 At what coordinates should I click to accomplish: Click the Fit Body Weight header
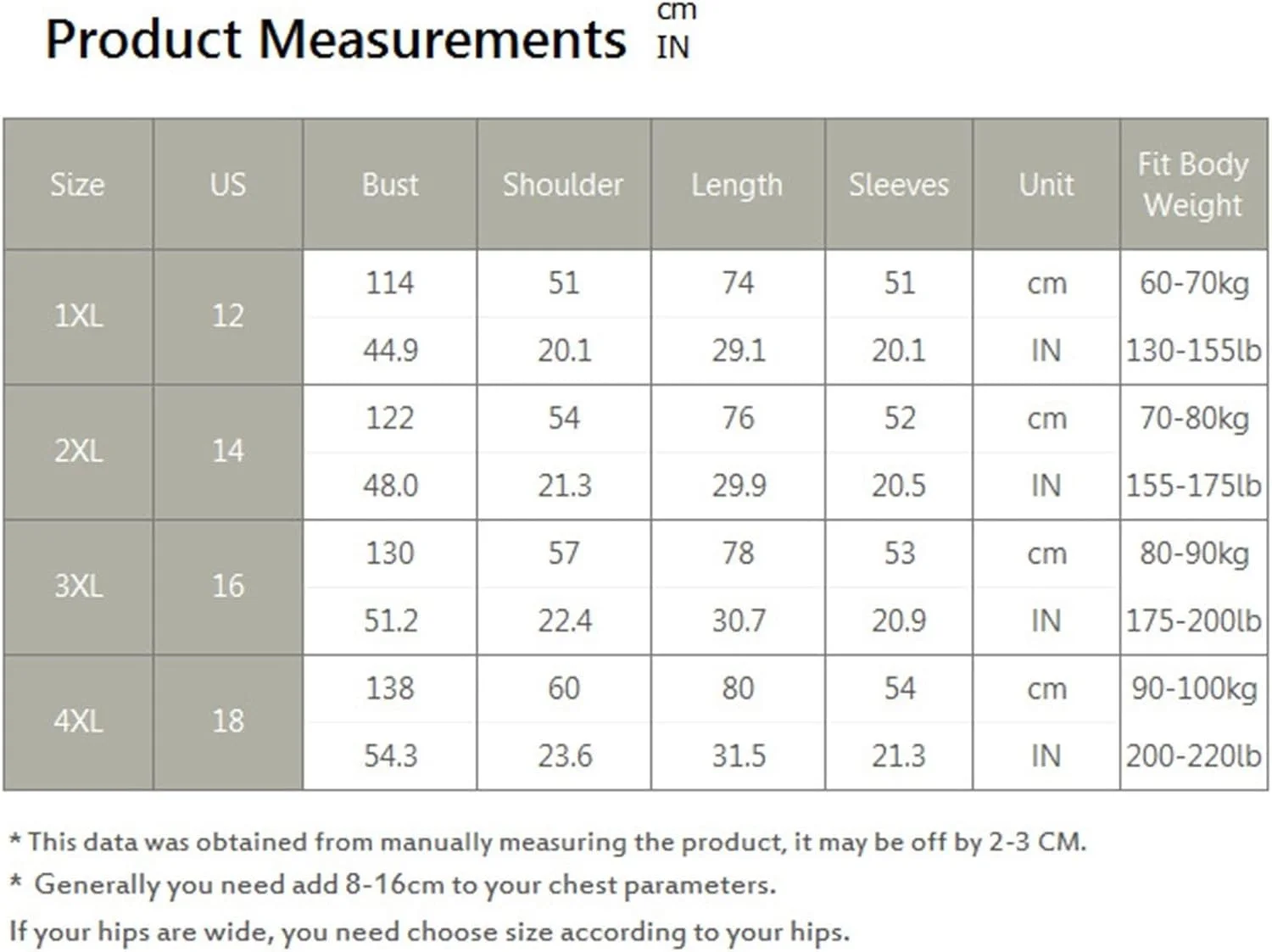click(1193, 185)
